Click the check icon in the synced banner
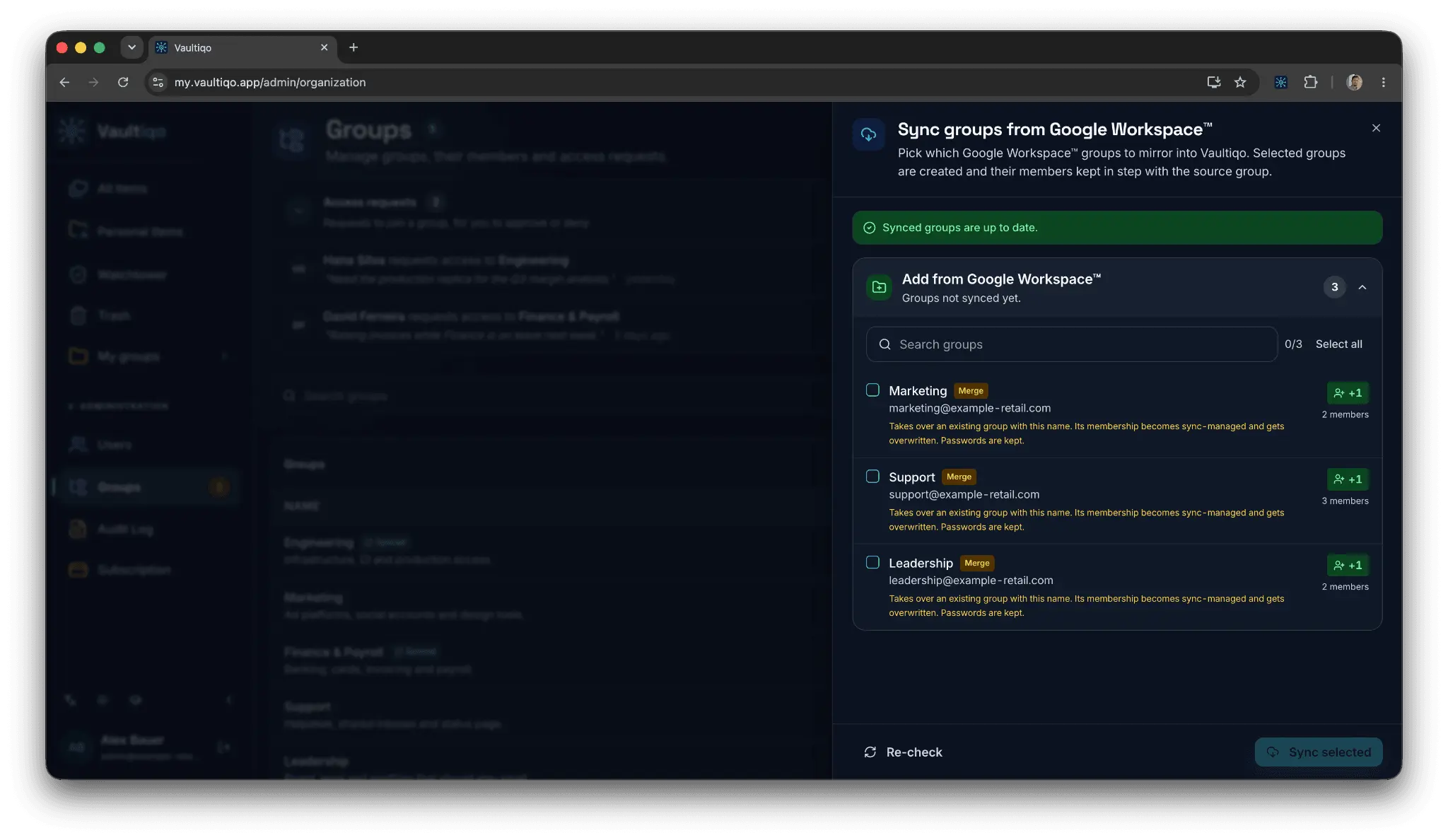Screen dimensions: 1448x840 [869, 228]
